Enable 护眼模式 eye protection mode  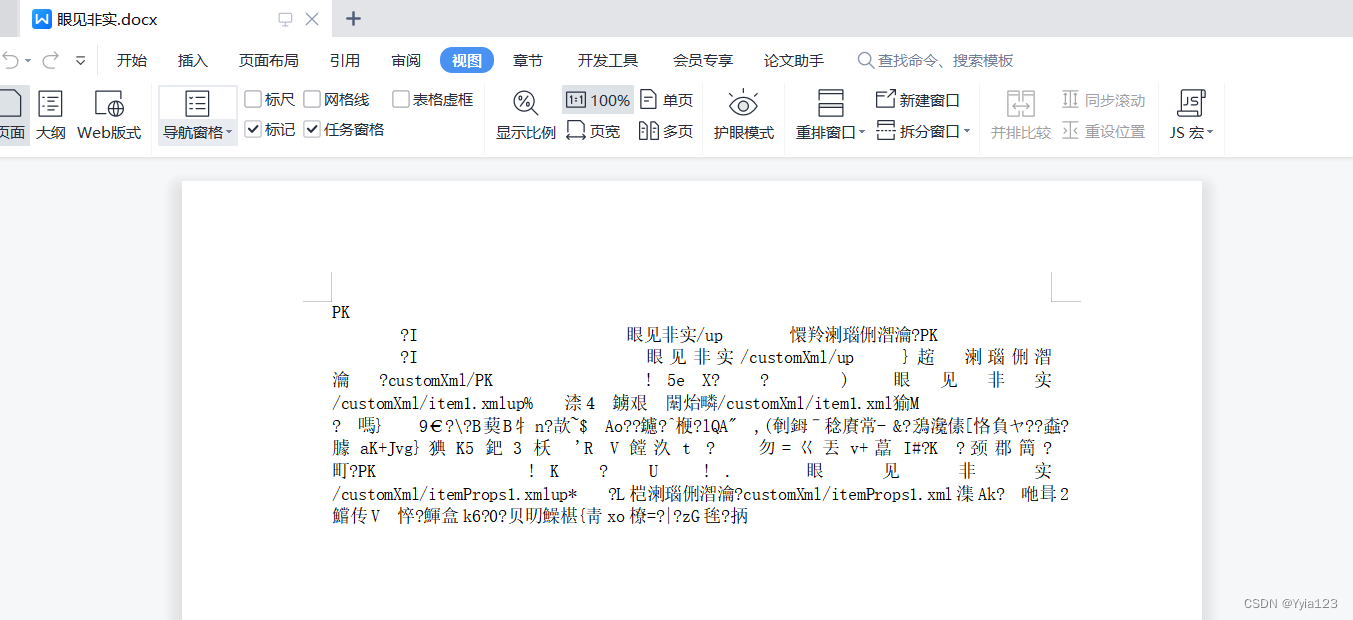pos(742,113)
